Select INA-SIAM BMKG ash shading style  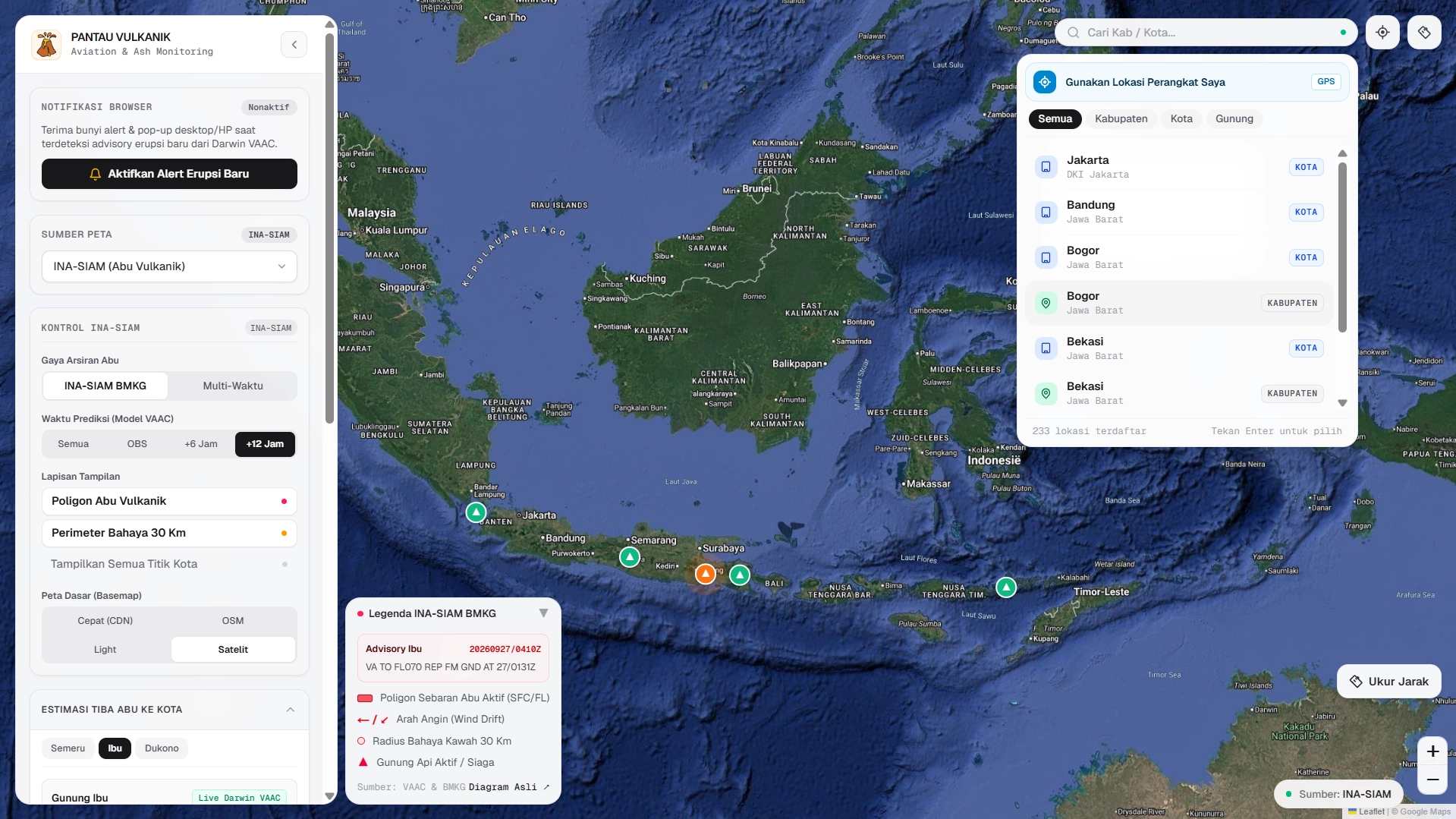tap(105, 386)
